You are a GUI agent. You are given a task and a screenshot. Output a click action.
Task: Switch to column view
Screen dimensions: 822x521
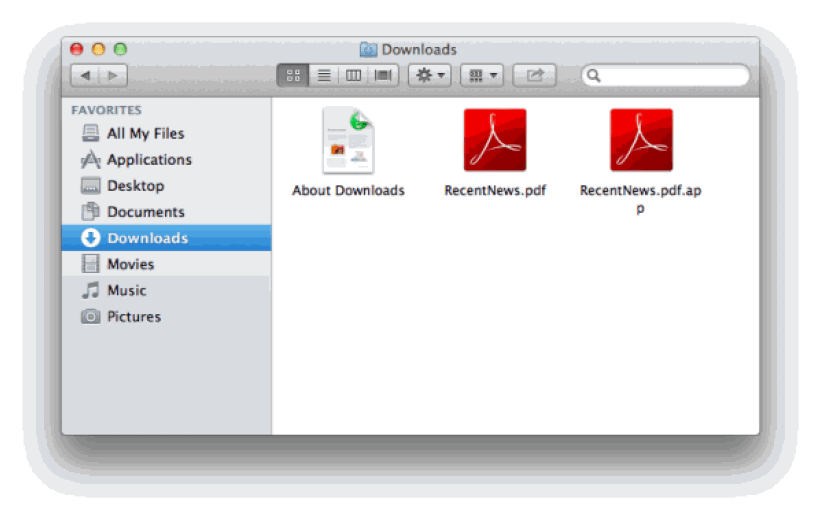tap(353, 75)
